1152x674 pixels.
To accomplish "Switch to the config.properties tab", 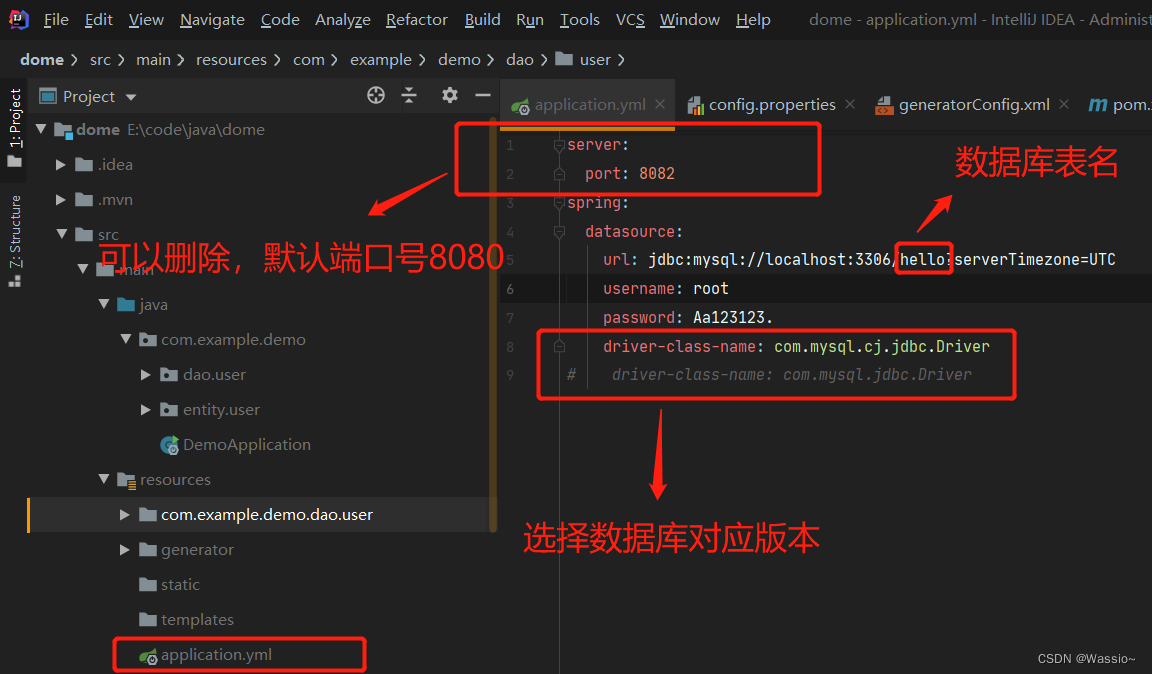I will pyautogui.click(x=772, y=103).
